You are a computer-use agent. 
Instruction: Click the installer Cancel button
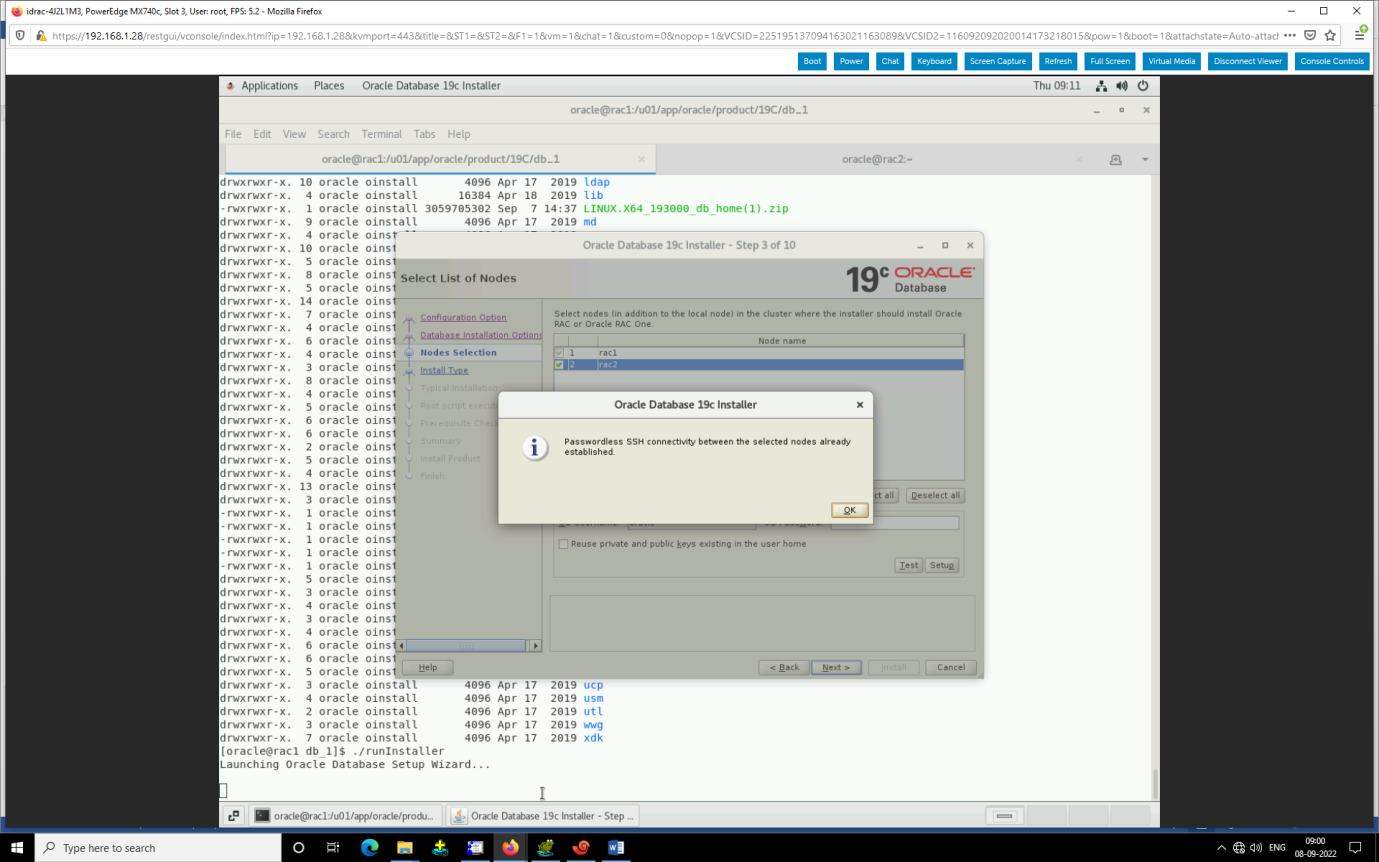click(951, 667)
